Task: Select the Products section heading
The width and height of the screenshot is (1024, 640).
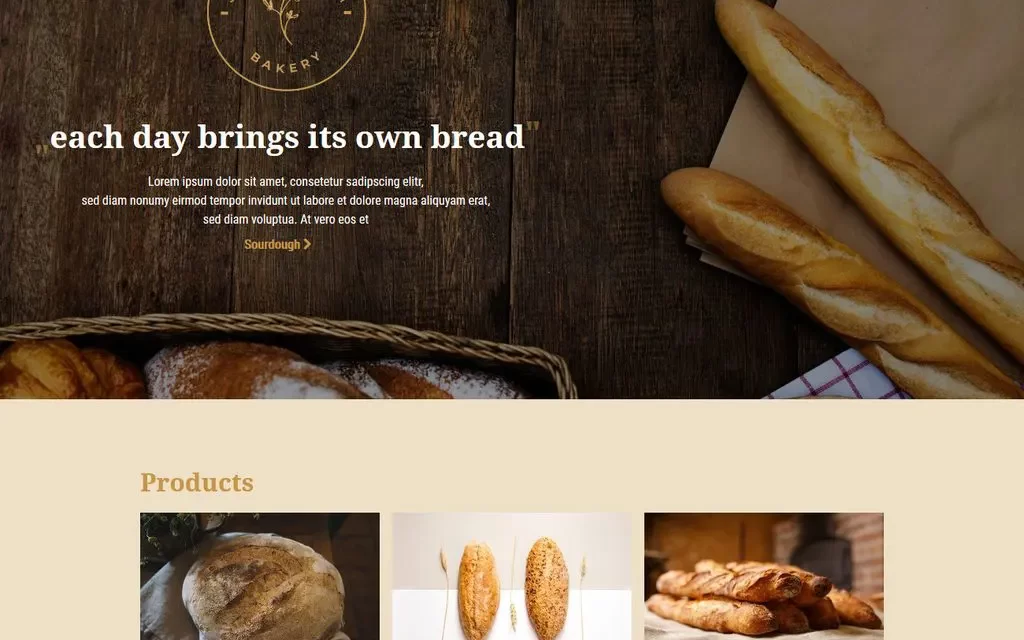Action: tap(197, 483)
